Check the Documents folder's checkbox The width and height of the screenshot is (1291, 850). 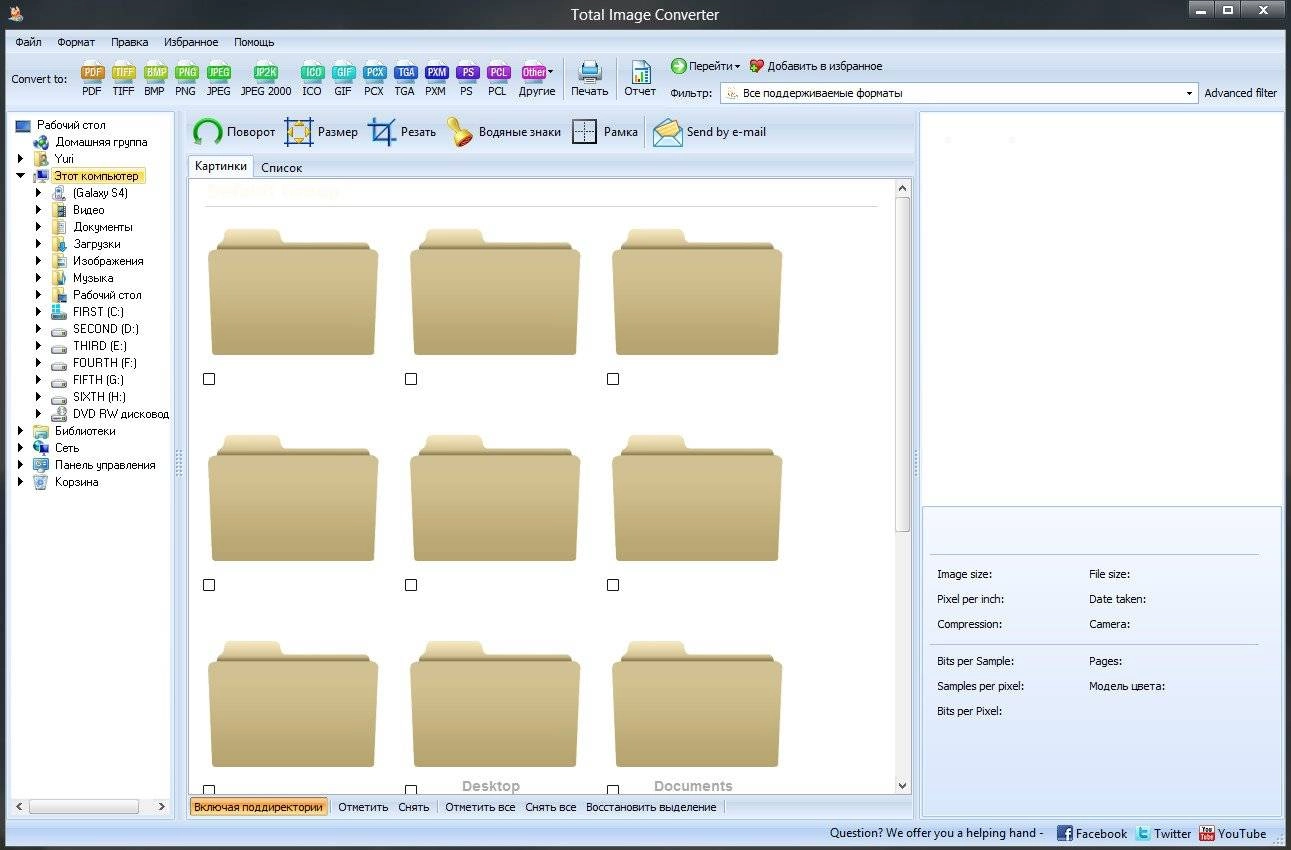pos(613,790)
